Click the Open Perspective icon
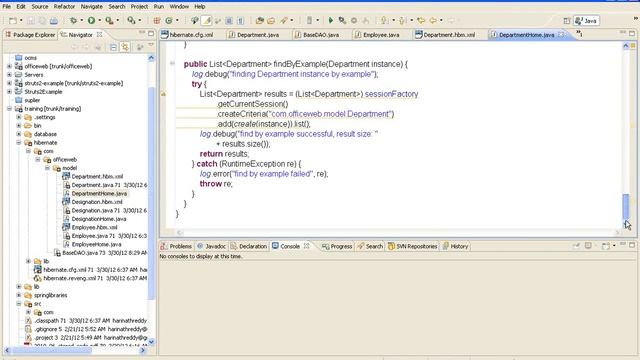Viewport: 640px width, 360px height. coord(567,21)
